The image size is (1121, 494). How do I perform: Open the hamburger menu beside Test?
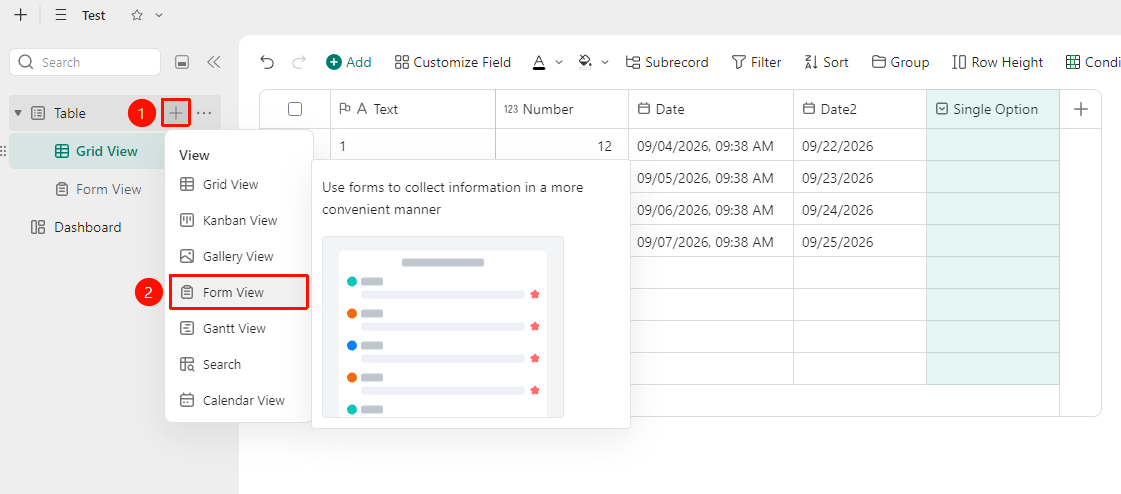[61, 15]
